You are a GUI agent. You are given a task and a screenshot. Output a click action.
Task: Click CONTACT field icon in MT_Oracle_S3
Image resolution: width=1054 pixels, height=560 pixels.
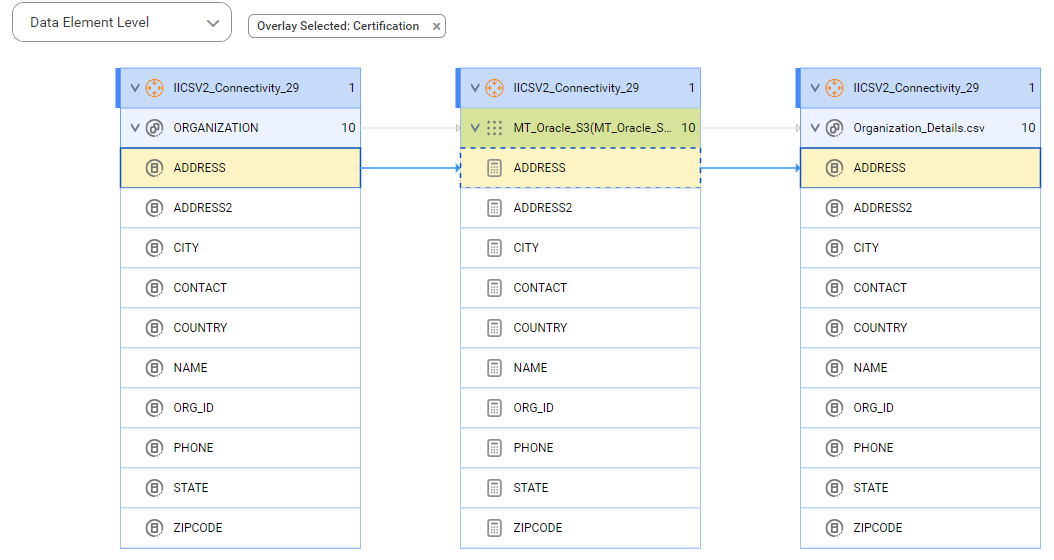495,288
